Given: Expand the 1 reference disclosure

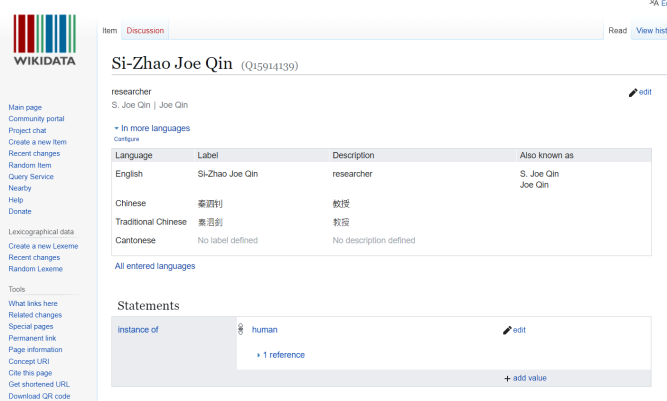Looking at the screenshot, I should click(281, 355).
